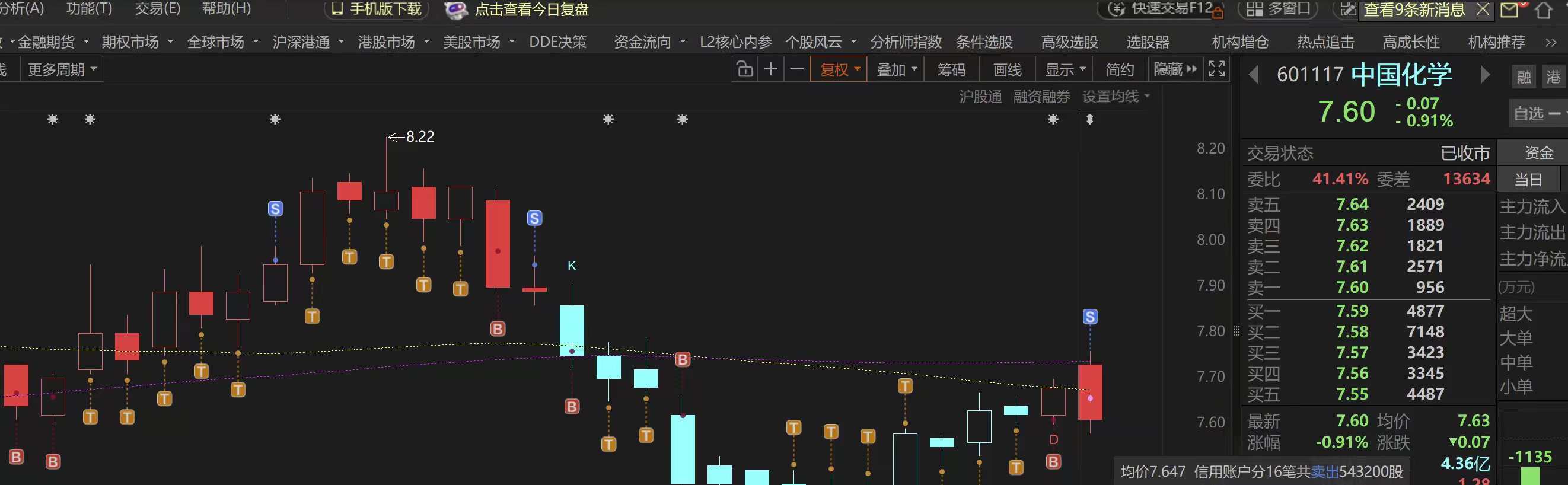Click 画线 drawing button
The width and height of the screenshot is (1568, 485).
pos(1008,69)
